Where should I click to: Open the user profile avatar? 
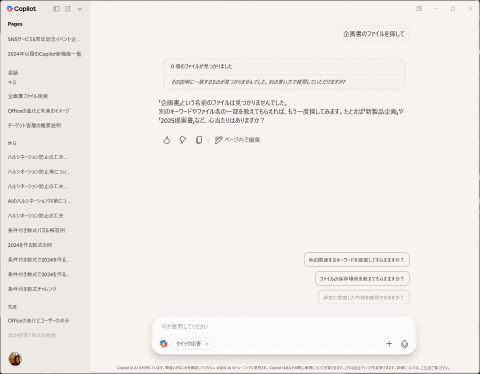pos(15,359)
